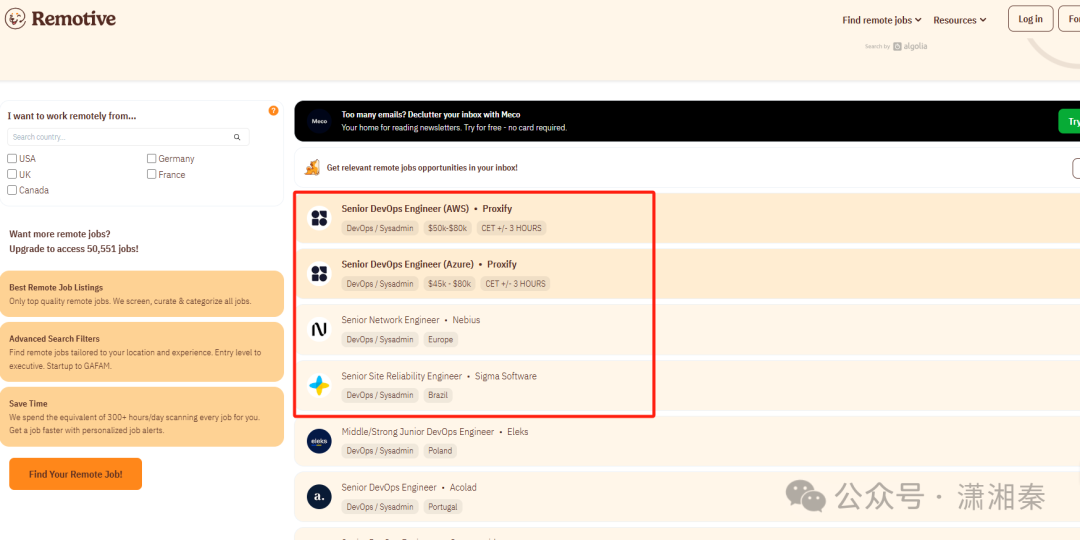This screenshot has width=1080, height=540.
Task: Open the Nebius company logo
Action: (x=319, y=330)
